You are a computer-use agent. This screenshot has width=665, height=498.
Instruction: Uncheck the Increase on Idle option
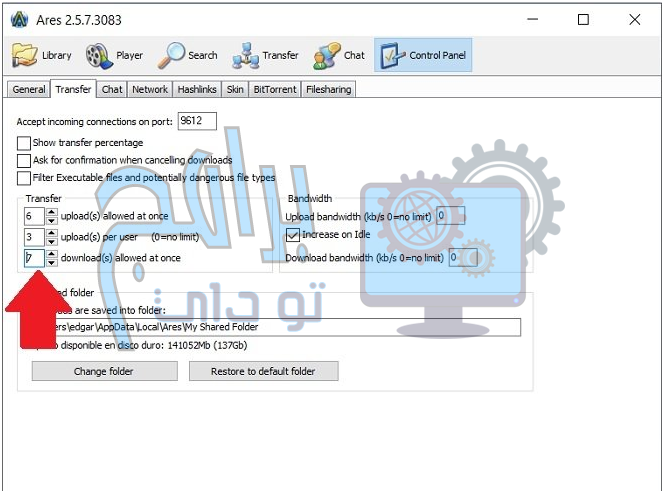[x=293, y=235]
